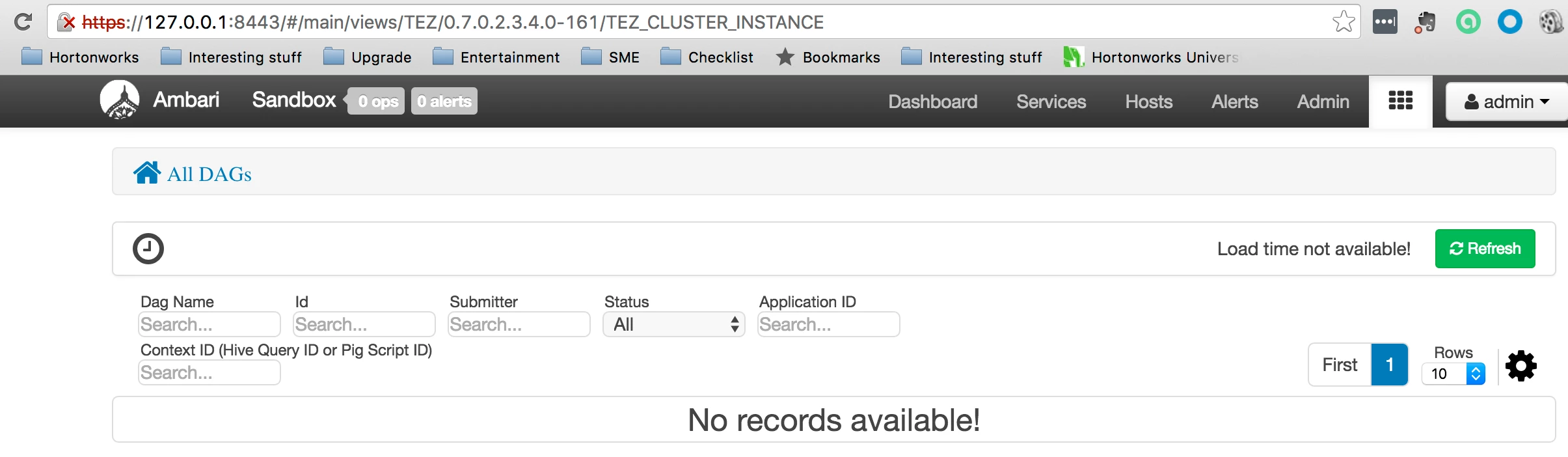The width and height of the screenshot is (1568, 457).
Task: Click the home icon in breadcrumb
Action: (x=147, y=173)
